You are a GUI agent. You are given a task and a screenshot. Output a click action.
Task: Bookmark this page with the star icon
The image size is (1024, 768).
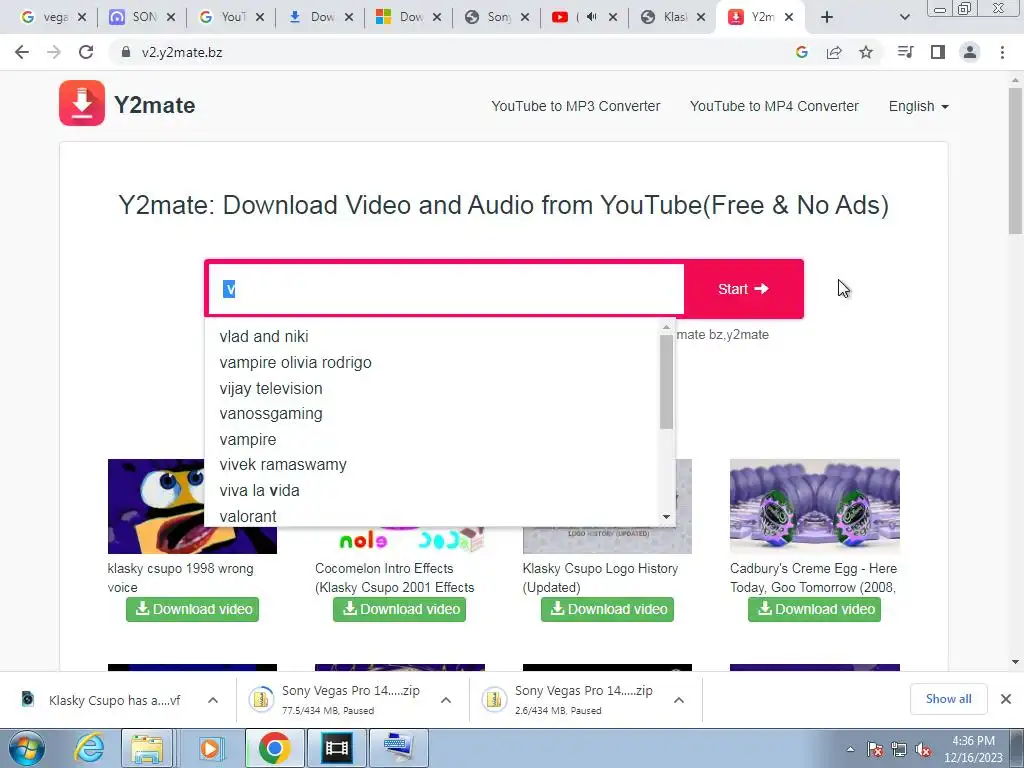tap(866, 52)
